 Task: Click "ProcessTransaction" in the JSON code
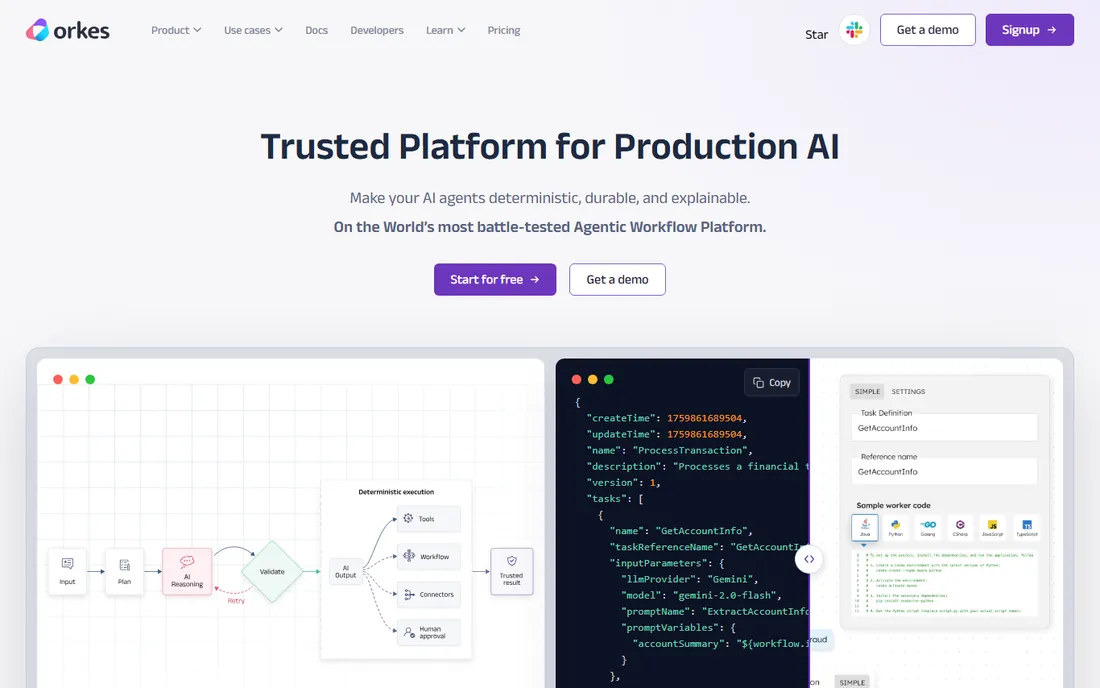pos(690,450)
